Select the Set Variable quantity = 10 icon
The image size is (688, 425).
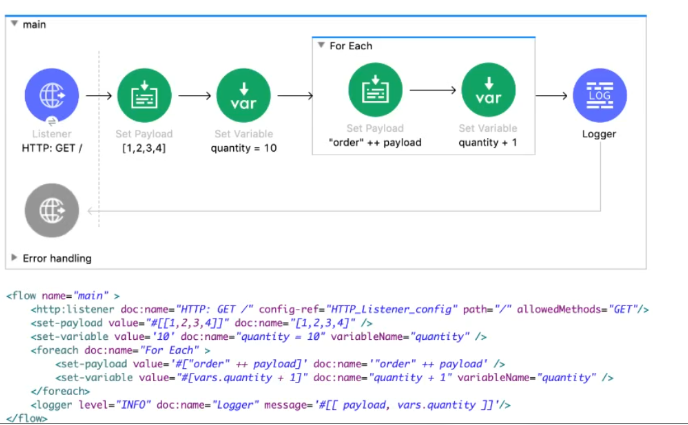[x=243, y=97]
